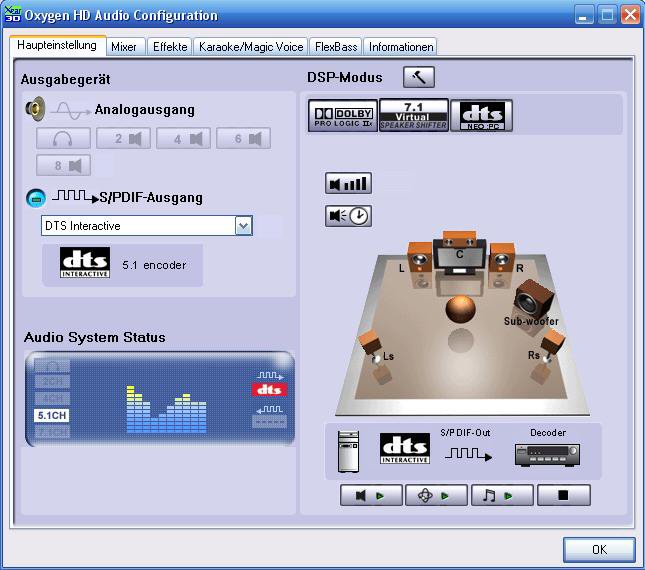Open speaker delay clock button
Image resolution: width=645 pixels, height=570 pixels.
pyautogui.click(x=348, y=216)
